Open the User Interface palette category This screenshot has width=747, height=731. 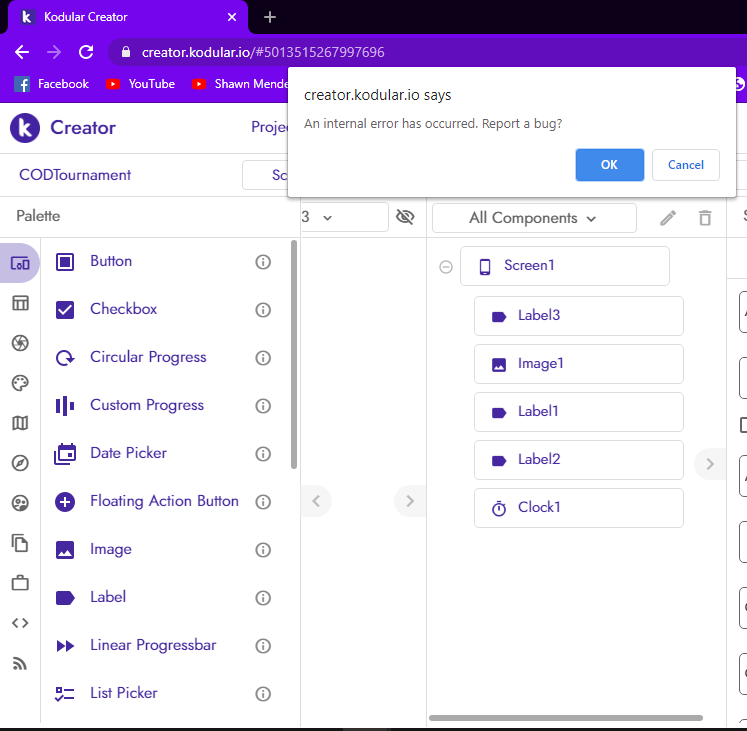tap(20, 264)
